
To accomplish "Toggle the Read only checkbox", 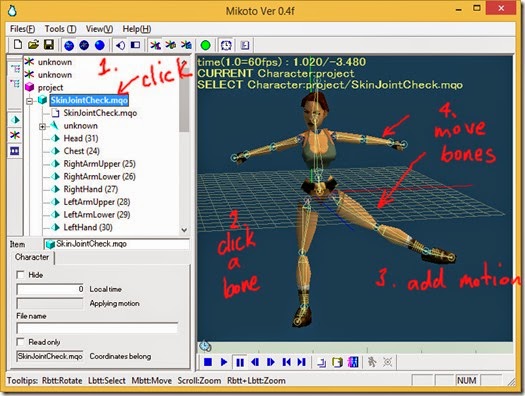I will point(20,342).
